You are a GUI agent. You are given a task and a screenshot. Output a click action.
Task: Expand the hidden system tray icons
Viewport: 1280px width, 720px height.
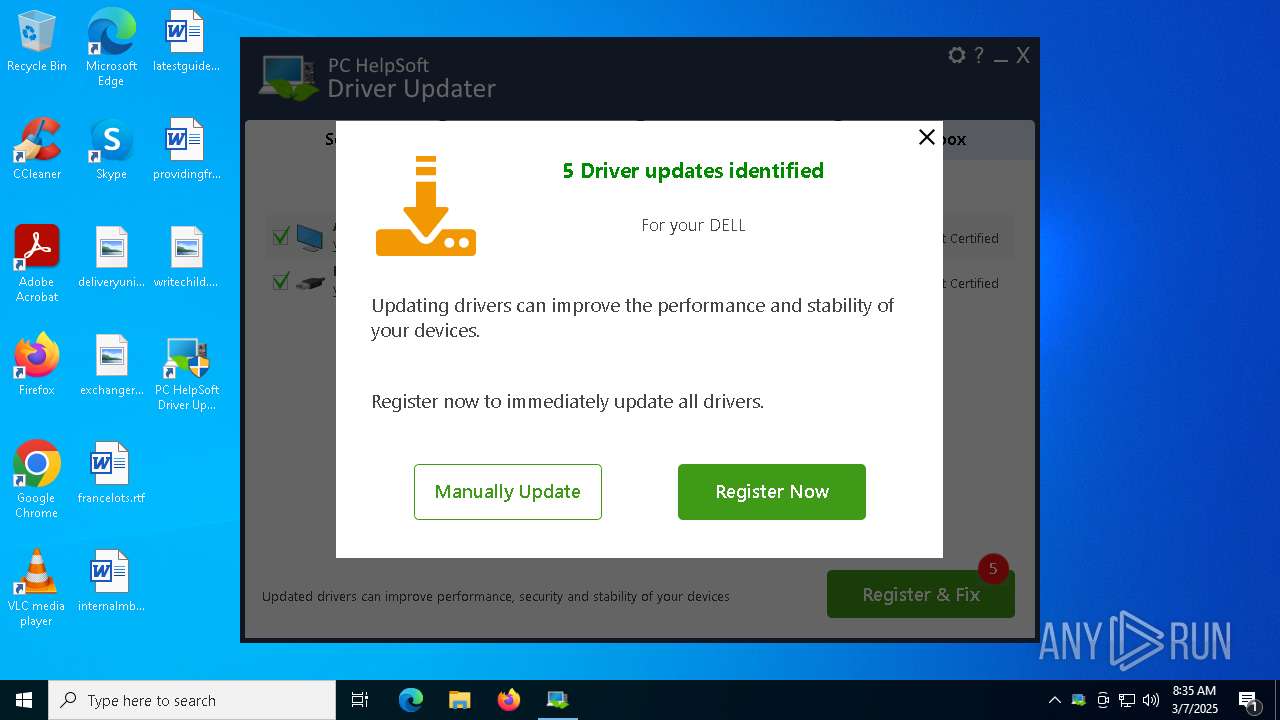pyautogui.click(x=1054, y=700)
